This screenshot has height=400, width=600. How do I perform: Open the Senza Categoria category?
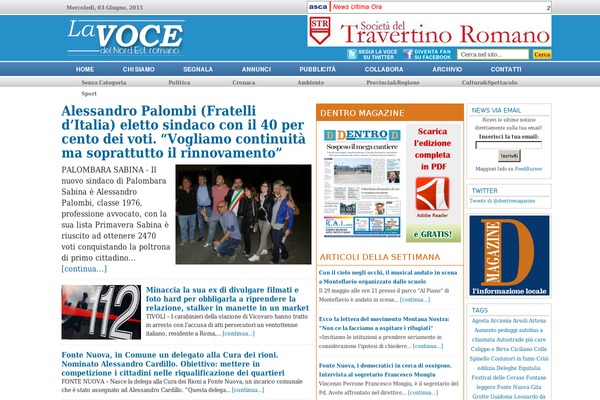tap(104, 82)
